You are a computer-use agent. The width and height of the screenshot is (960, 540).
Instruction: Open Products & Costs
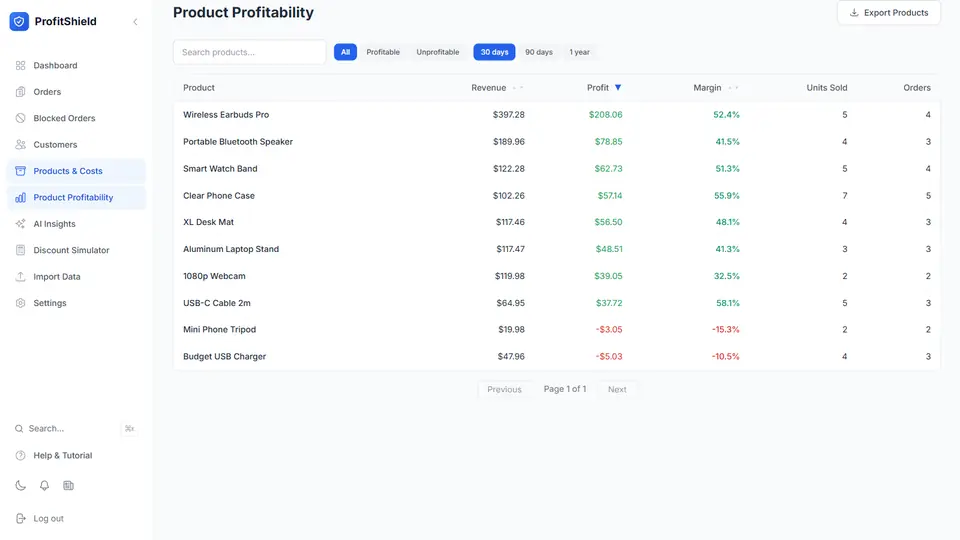[x=76, y=171]
